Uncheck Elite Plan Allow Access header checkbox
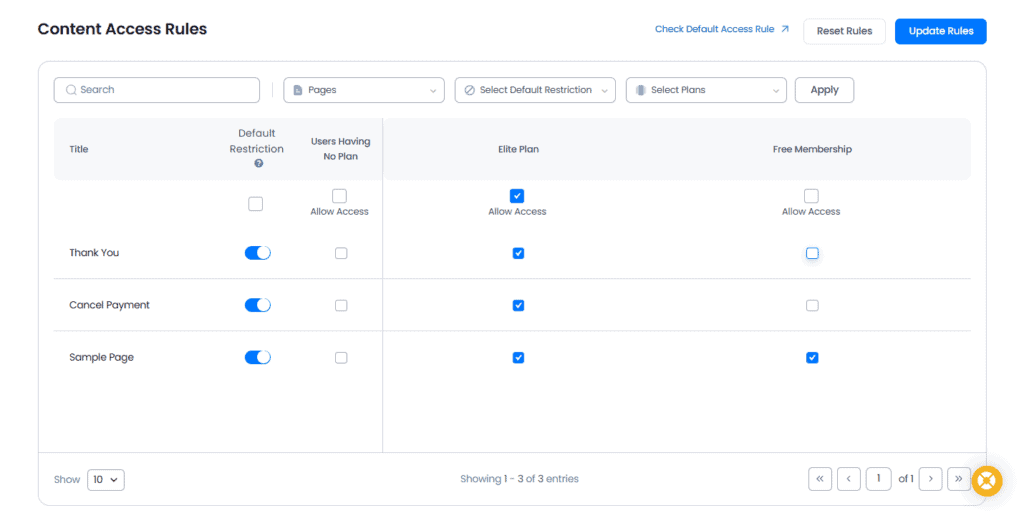 517,195
